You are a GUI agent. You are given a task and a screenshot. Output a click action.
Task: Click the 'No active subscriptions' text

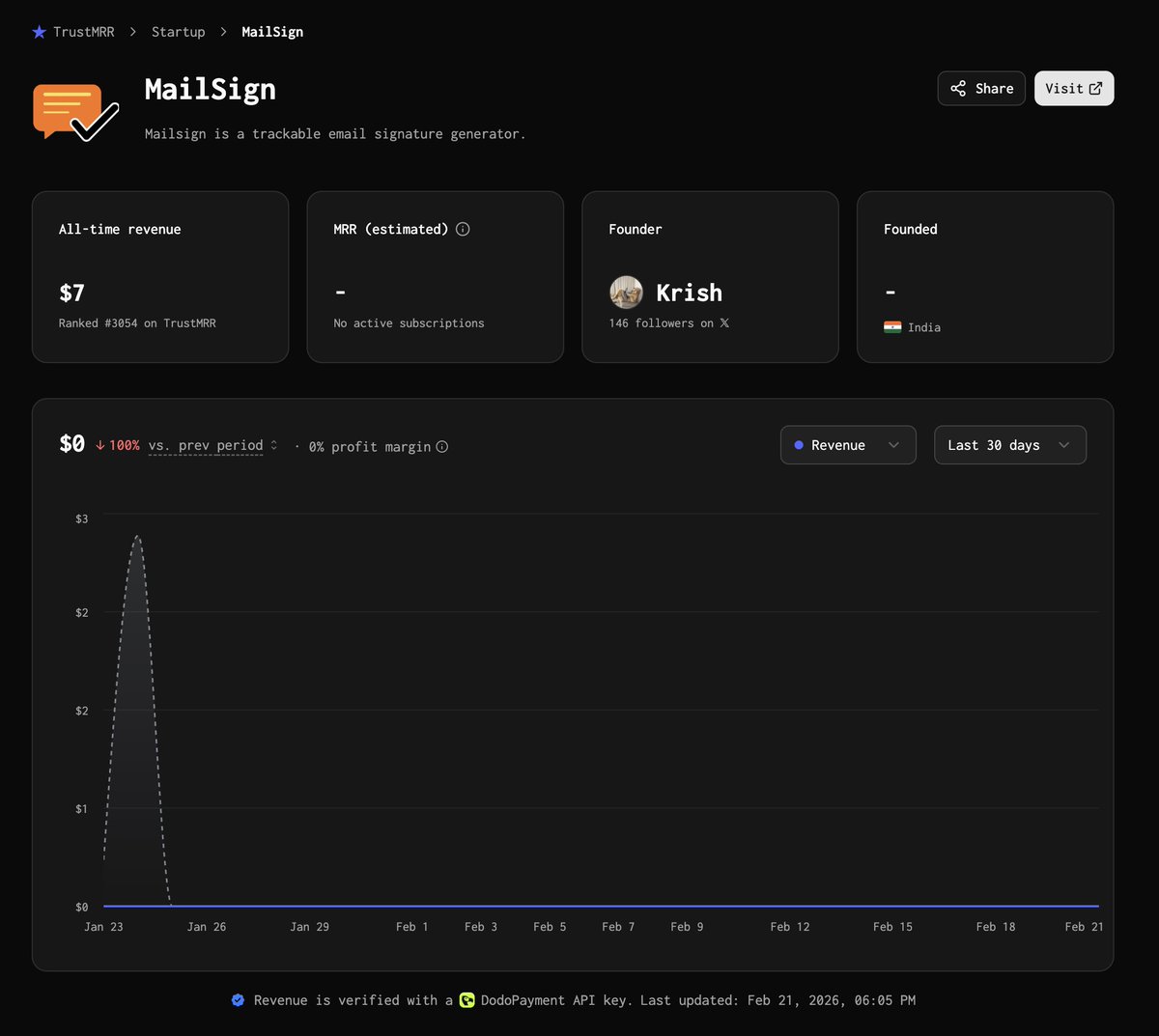pyautogui.click(x=409, y=323)
